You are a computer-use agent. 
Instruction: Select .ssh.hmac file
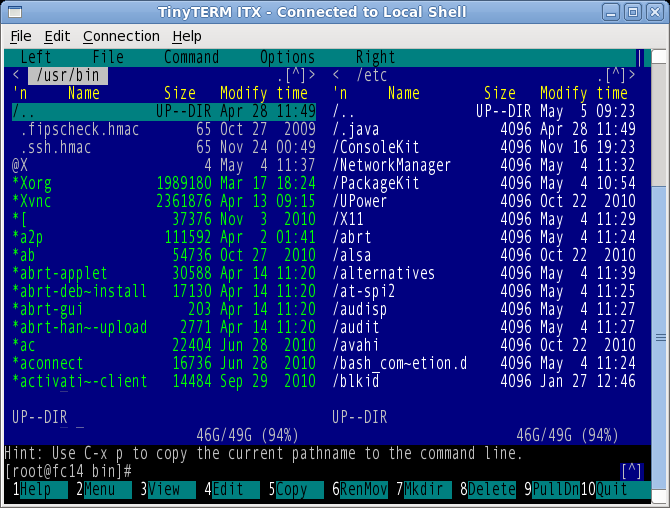pyautogui.click(x=164, y=147)
